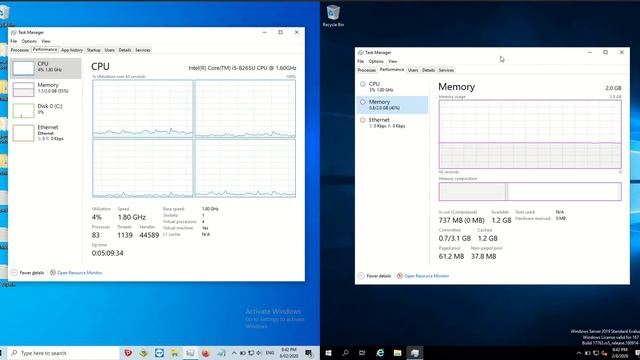Open Users tab in left Task Manager
The image size is (640, 360).
pyautogui.click(x=109, y=50)
